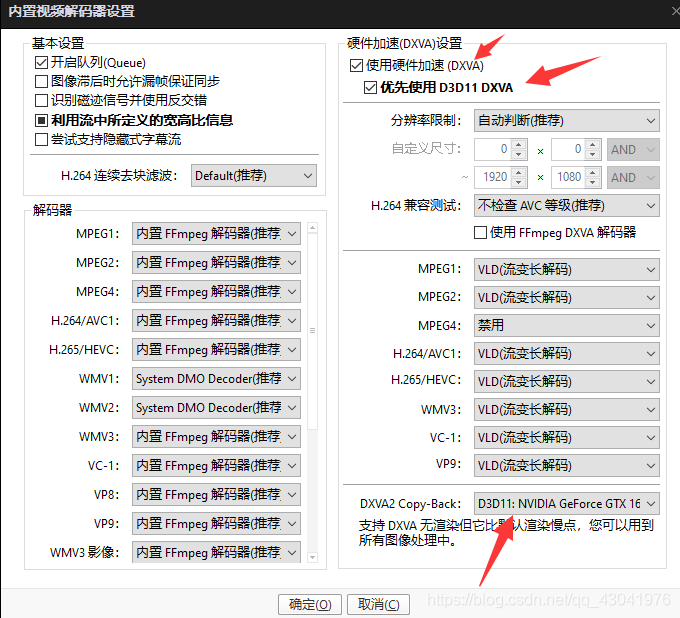680x618 pixels.
Task: Open second AND condition dropdown beside 1080
Action: 633,177
